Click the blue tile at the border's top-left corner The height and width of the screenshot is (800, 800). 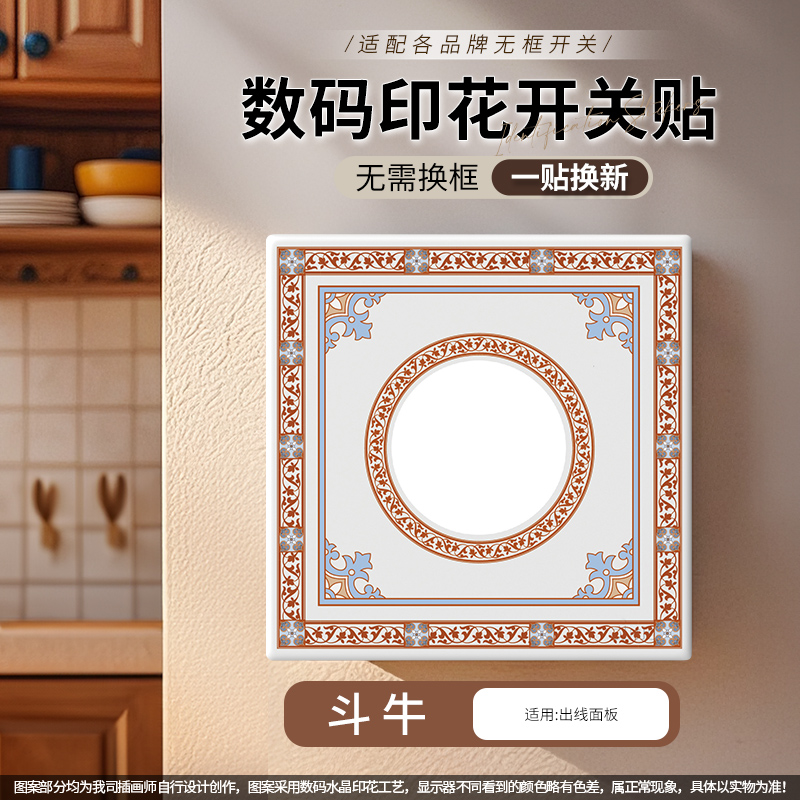292,261
